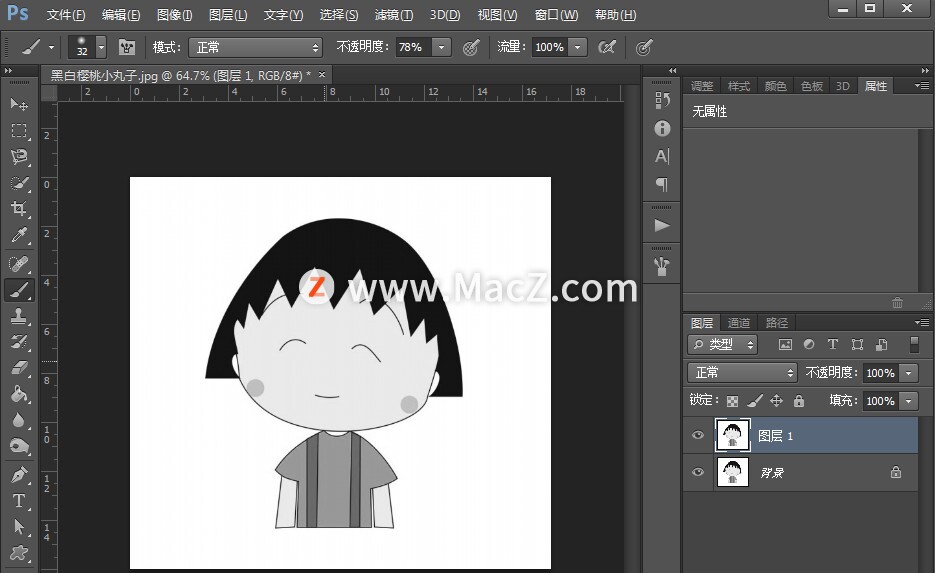The width and height of the screenshot is (935, 573).
Task: Toggle lock image pixels brush icon
Action: click(x=755, y=401)
